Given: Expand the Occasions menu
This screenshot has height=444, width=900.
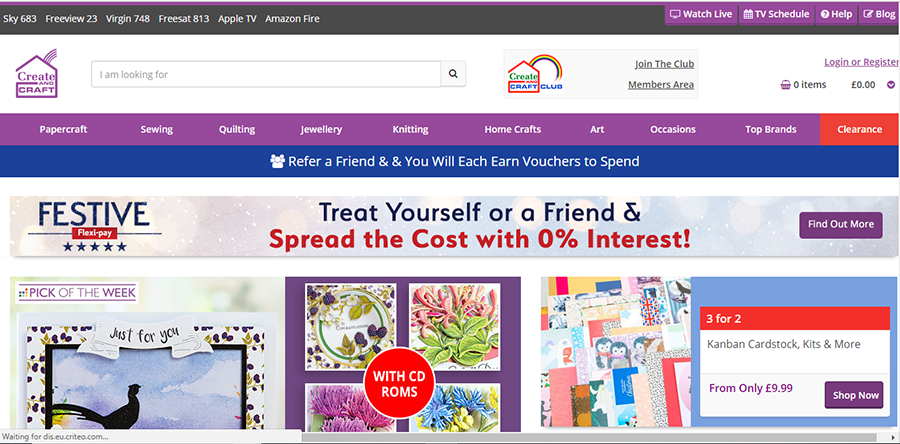Looking at the screenshot, I should coord(673,130).
